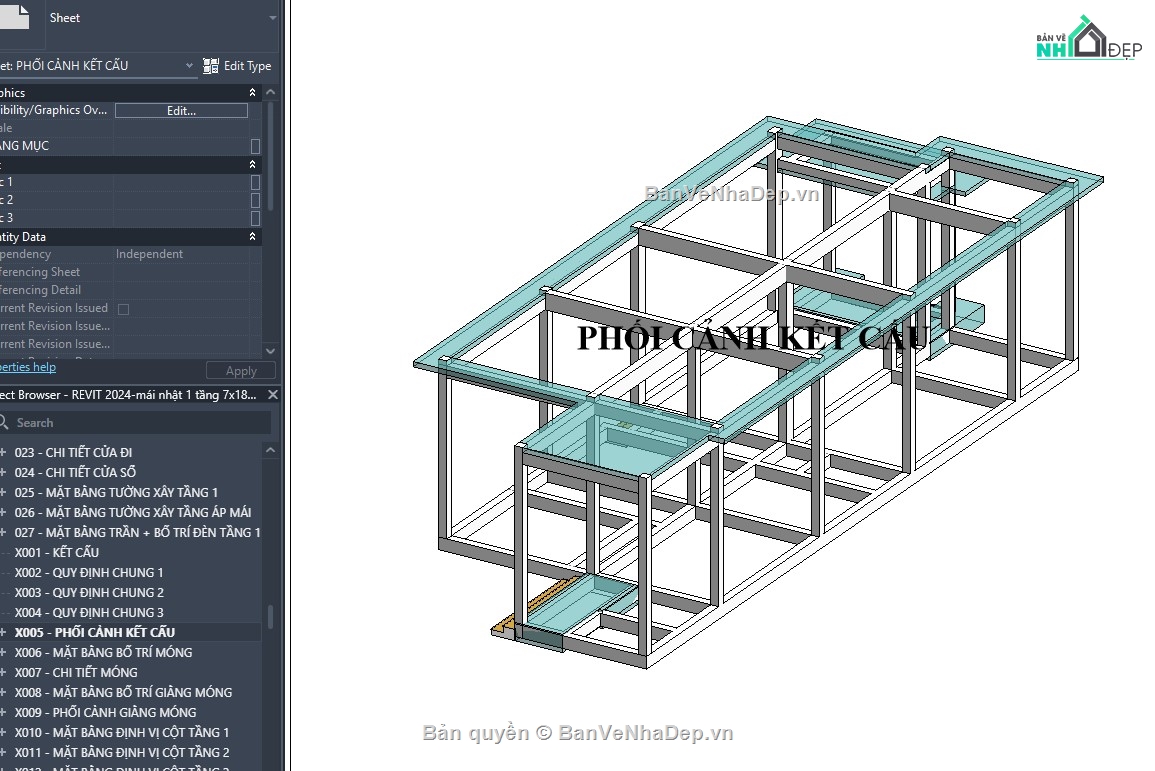Open the Properties help link
The height and width of the screenshot is (771, 1155).
pos(27,367)
